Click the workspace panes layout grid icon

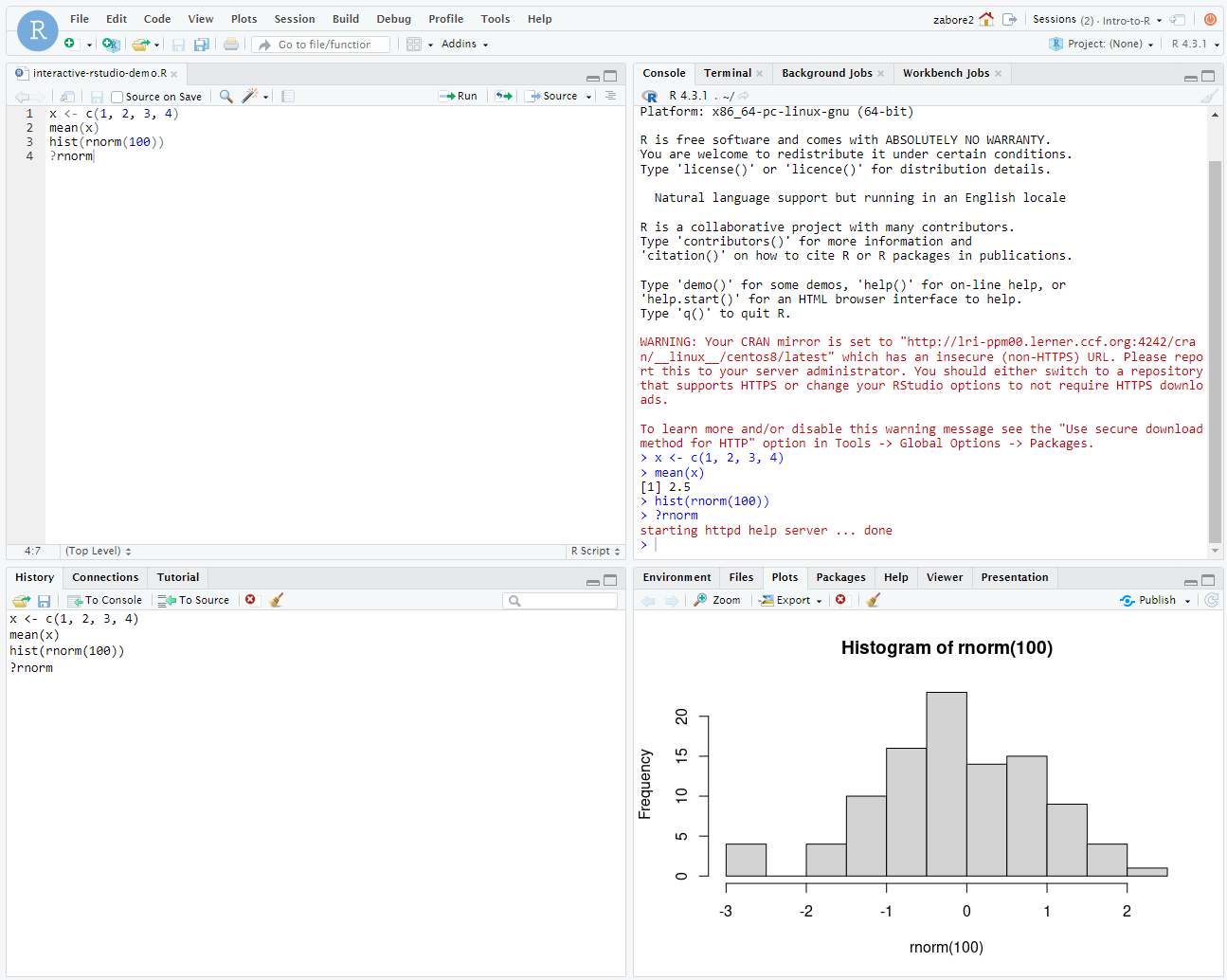pos(414,44)
